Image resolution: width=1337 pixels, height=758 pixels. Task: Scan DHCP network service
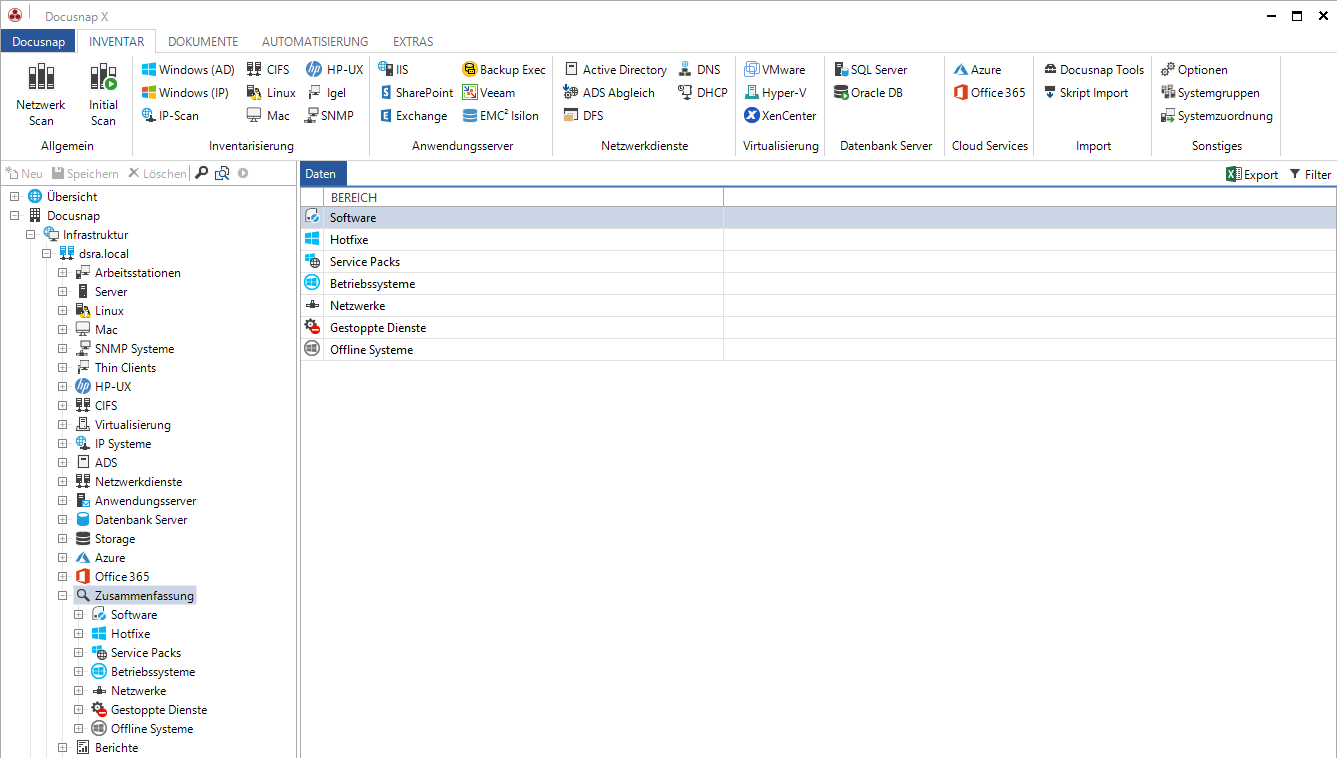[x=702, y=93]
